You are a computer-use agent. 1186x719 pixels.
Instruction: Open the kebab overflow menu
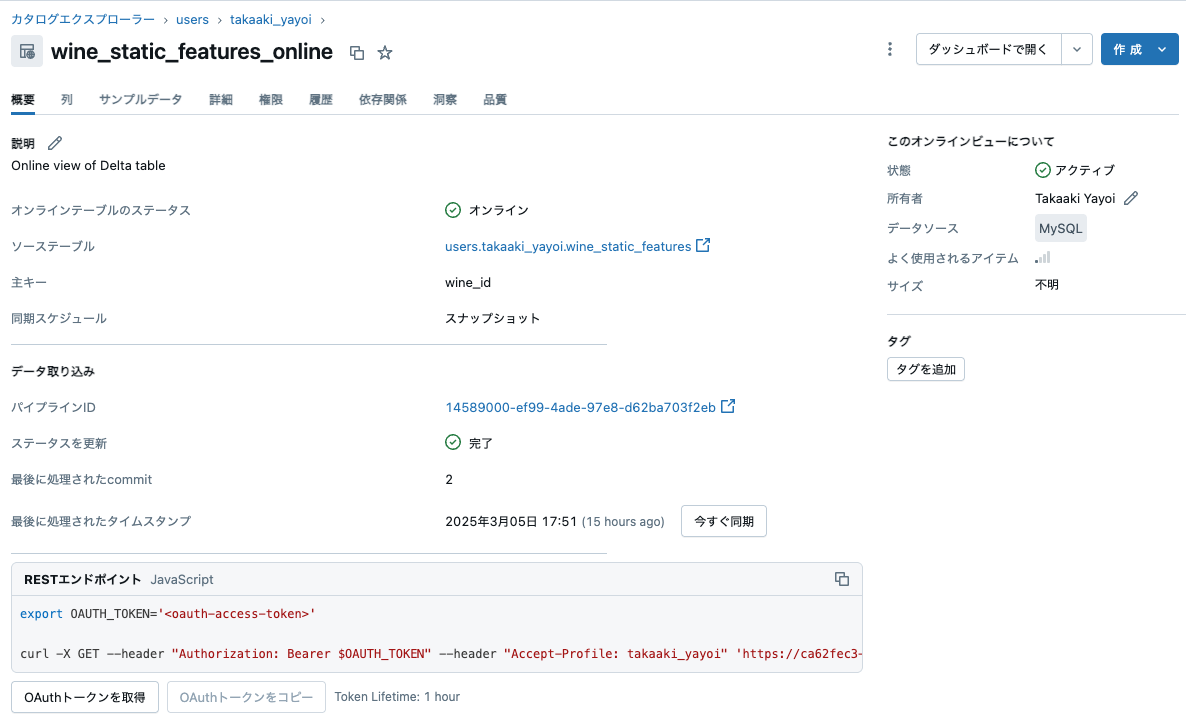click(x=889, y=48)
